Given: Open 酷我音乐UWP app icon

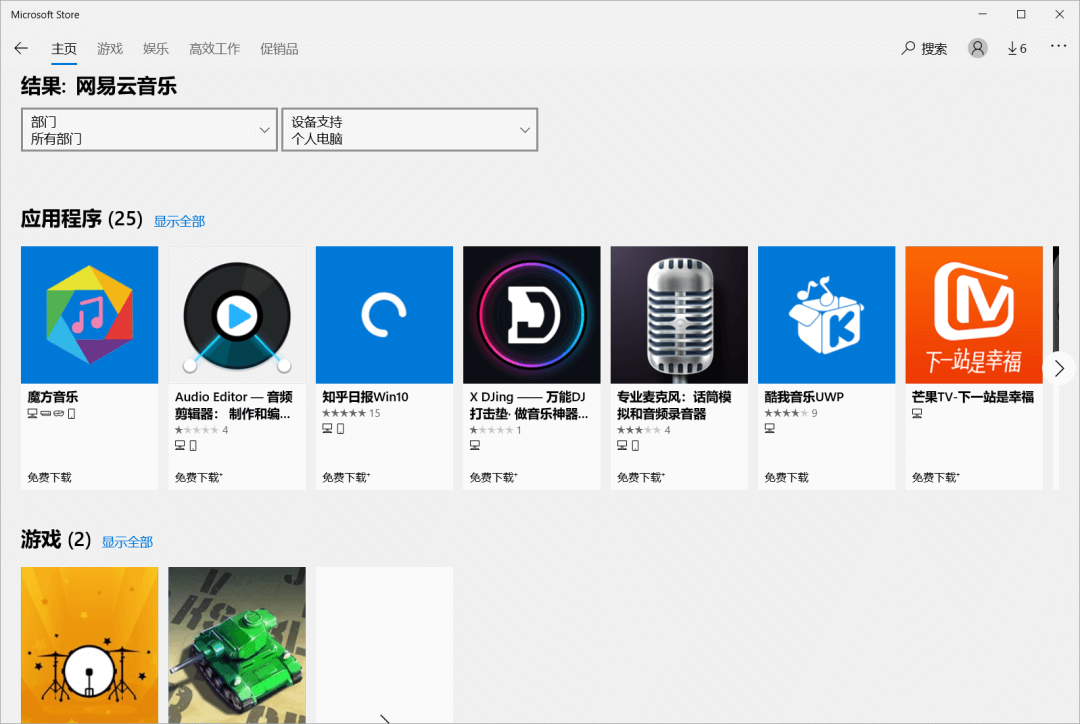Looking at the screenshot, I should coord(827,315).
